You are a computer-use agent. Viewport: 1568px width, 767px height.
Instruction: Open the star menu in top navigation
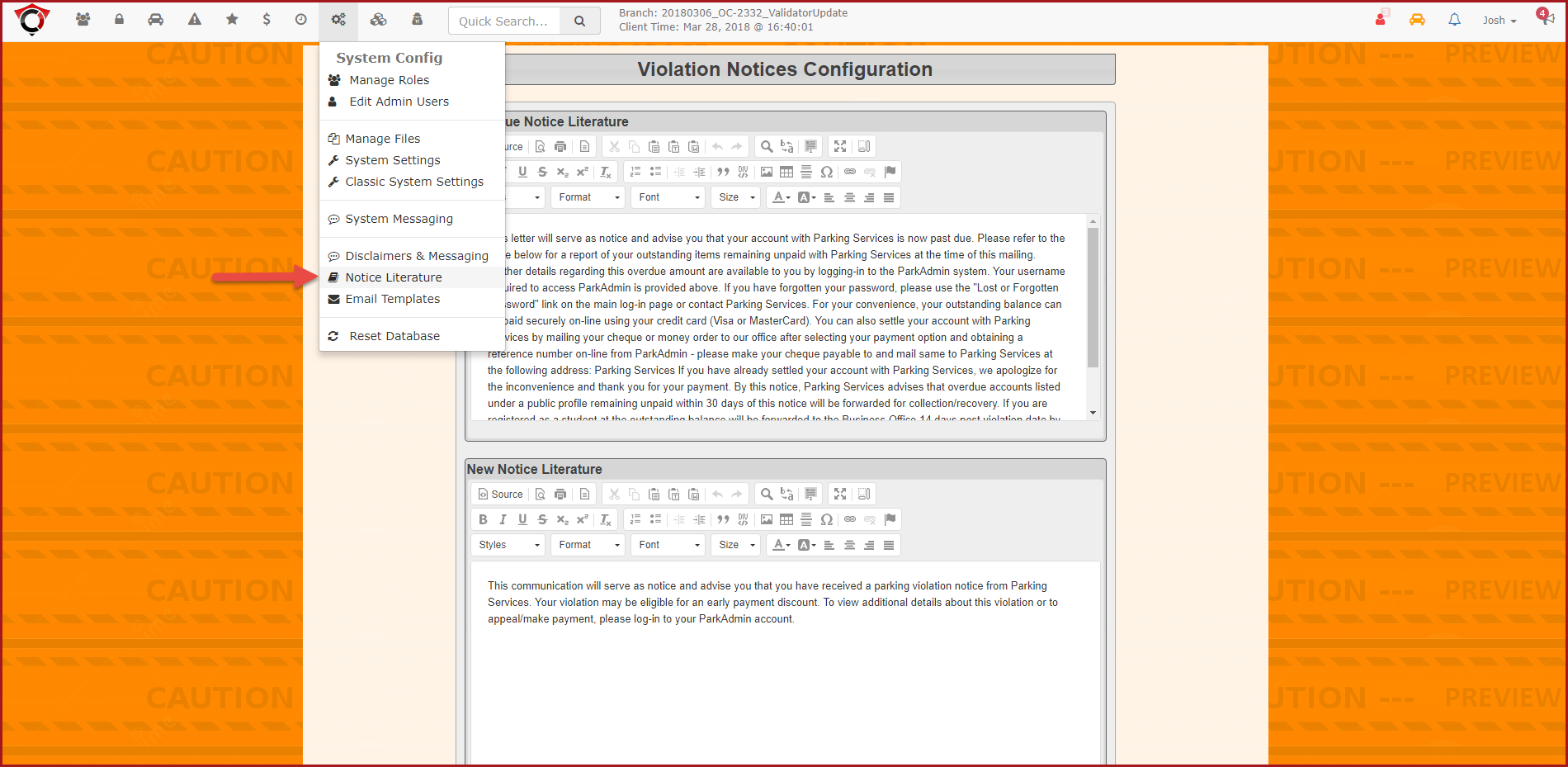[232, 20]
